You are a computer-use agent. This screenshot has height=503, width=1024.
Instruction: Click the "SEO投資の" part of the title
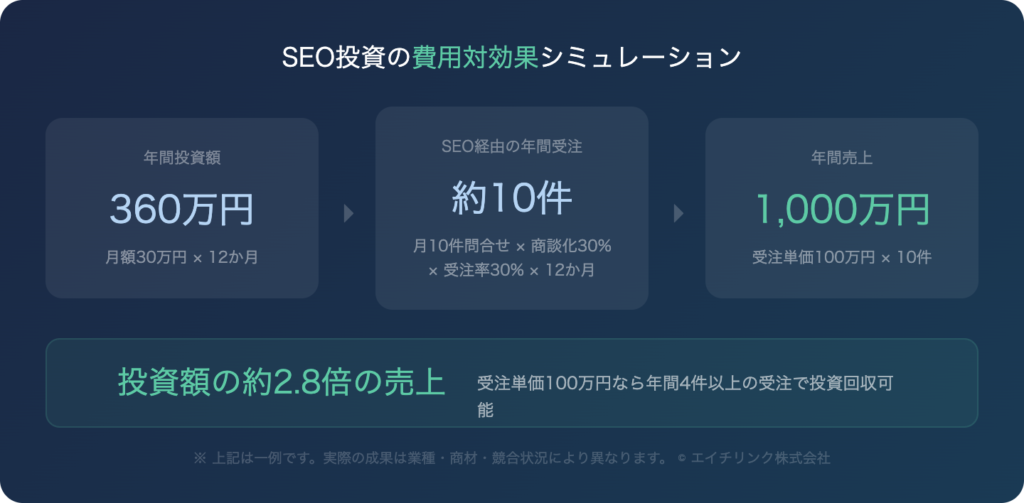point(347,57)
